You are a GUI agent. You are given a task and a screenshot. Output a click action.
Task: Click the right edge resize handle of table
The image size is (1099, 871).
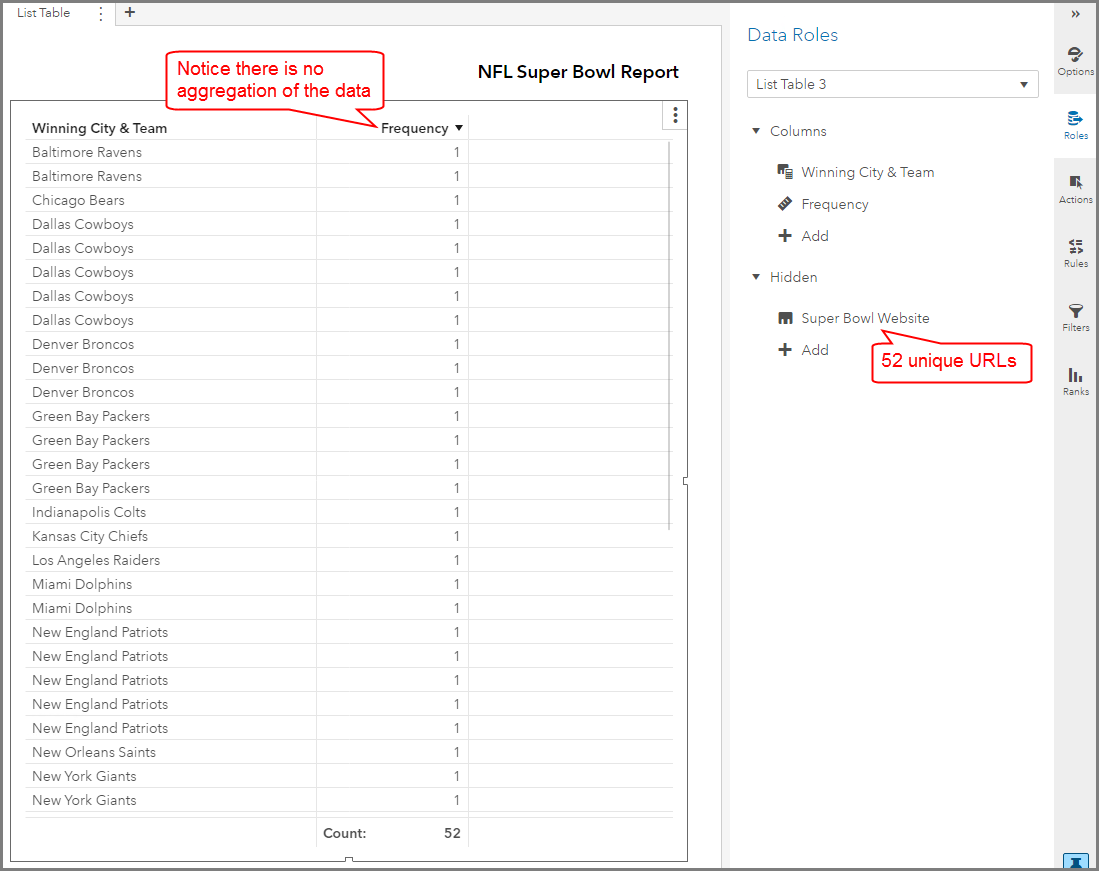[685, 481]
